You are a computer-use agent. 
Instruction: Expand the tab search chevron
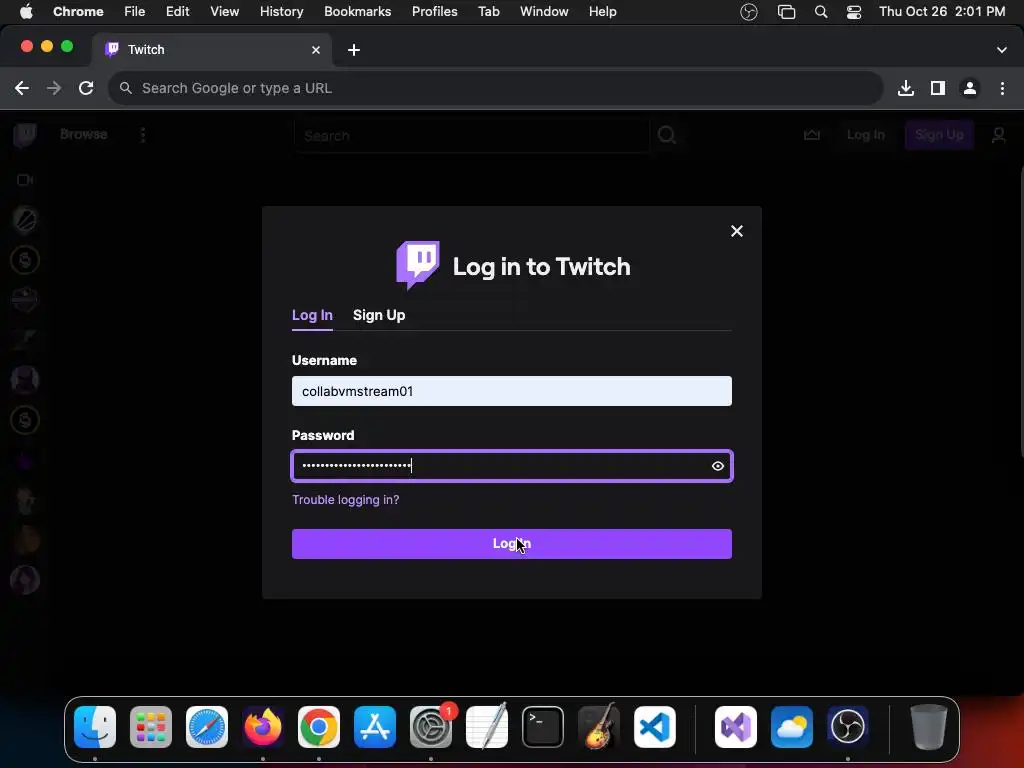[x=1002, y=50]
